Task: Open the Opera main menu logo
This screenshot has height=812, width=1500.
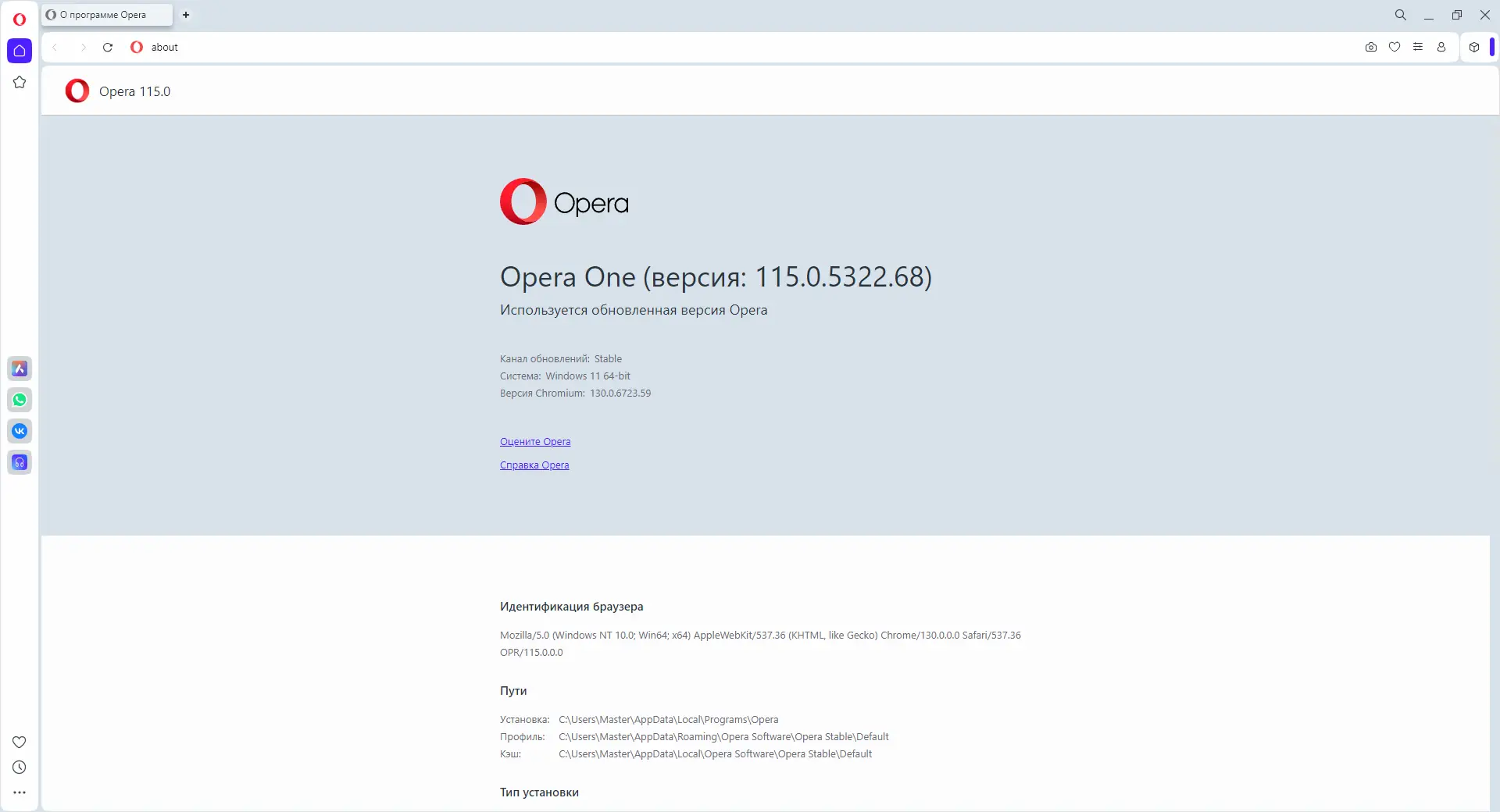Action: click(x=20, y=20)
